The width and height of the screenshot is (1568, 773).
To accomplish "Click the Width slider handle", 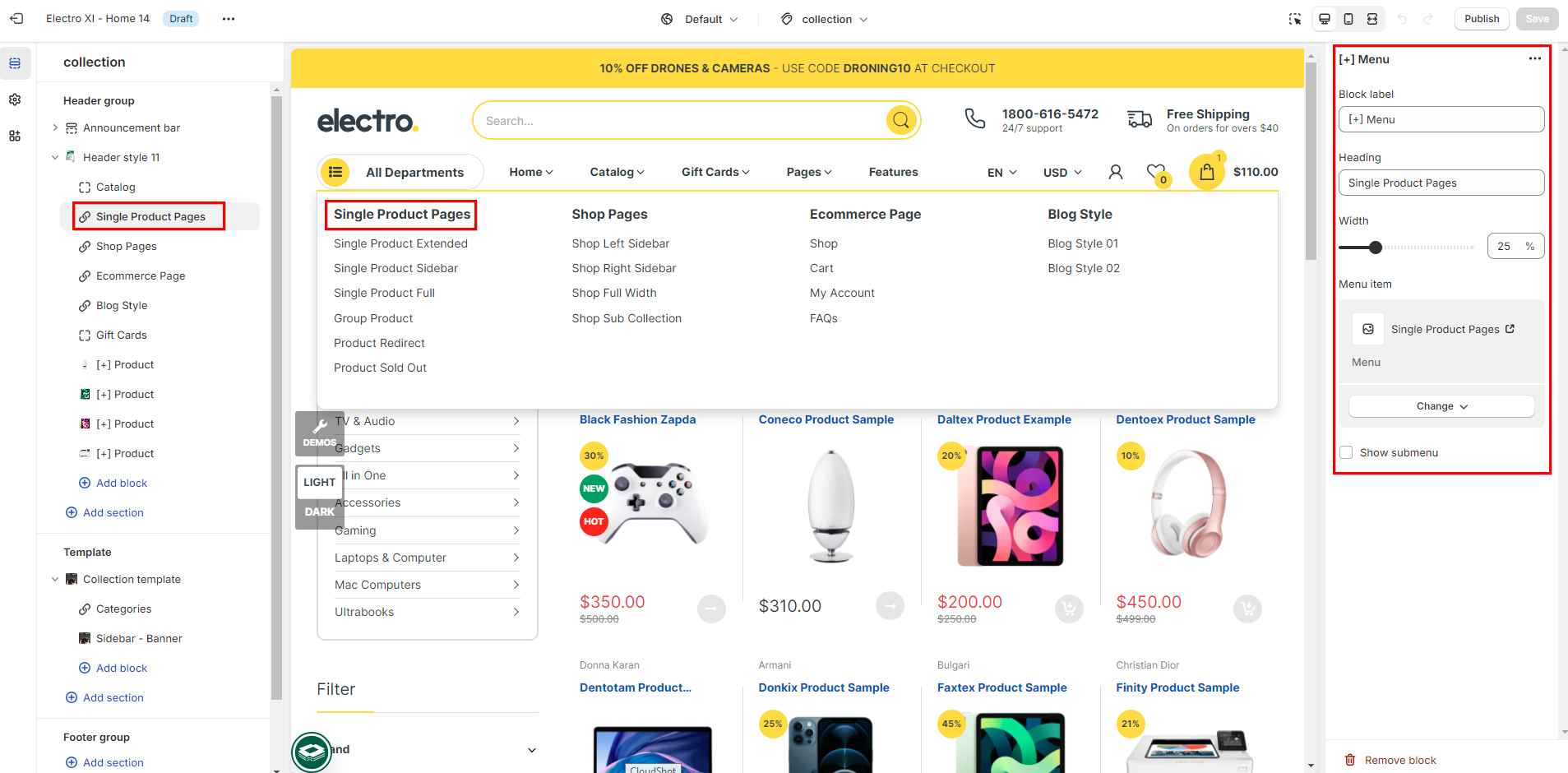I will (x=1376, y=247).
